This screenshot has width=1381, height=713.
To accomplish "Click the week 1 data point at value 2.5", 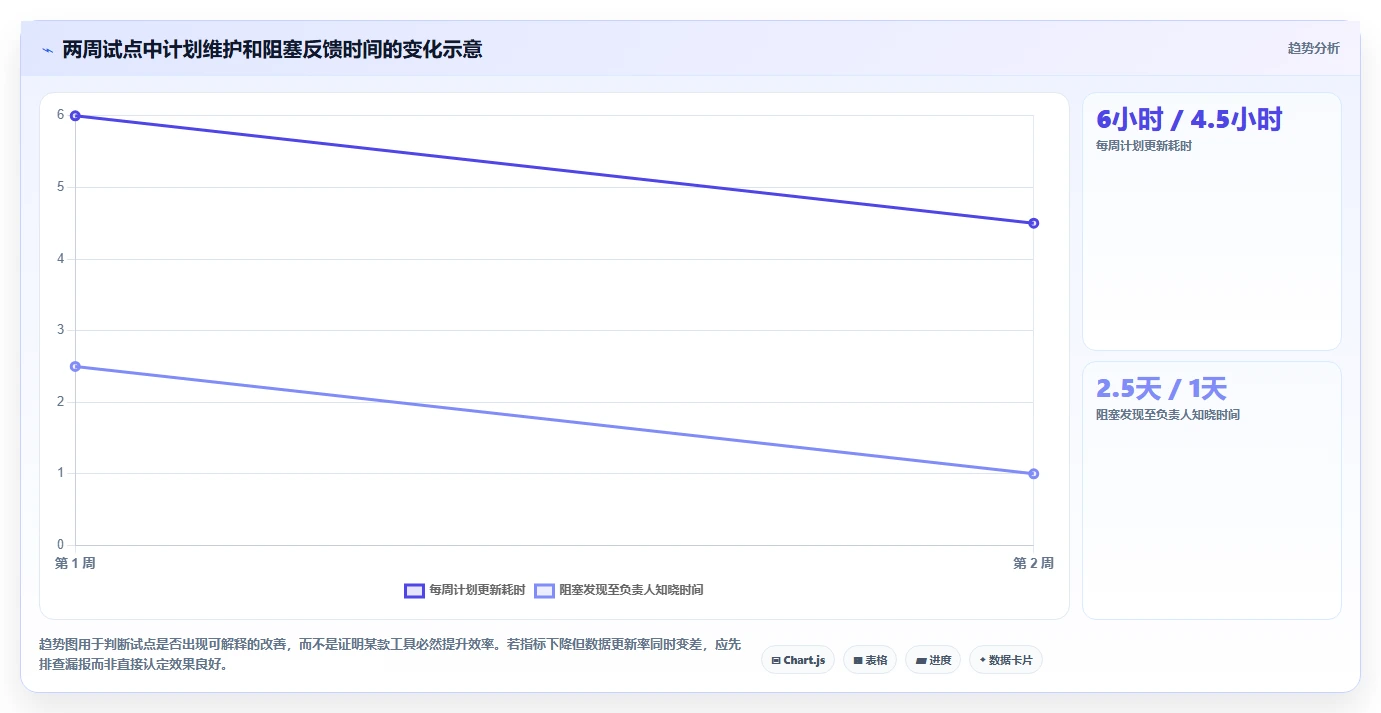I will [75, 366].
